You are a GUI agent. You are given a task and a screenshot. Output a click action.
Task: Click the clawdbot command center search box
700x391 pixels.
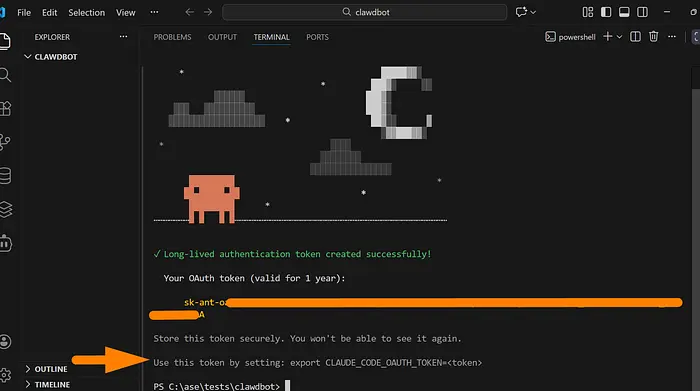(365, 12)
